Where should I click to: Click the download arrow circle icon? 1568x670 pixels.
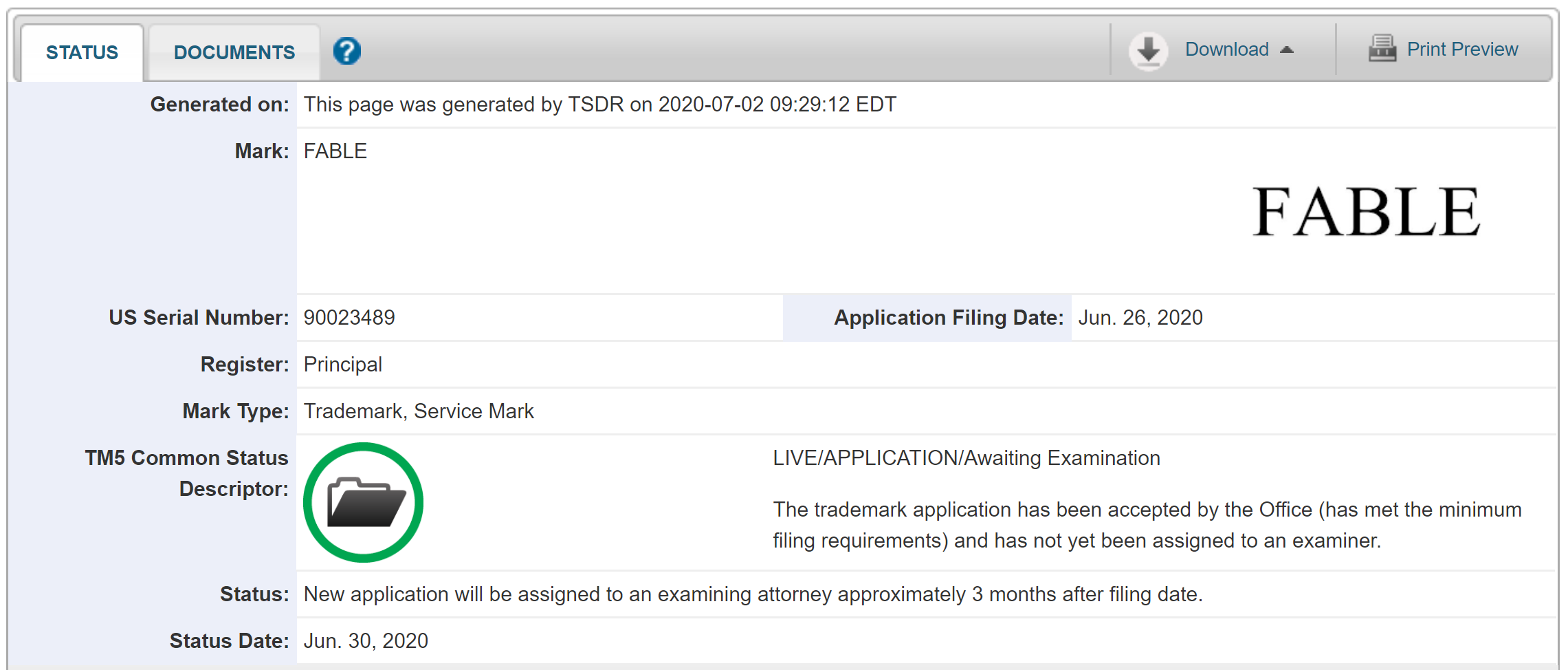pos(1148,50)
